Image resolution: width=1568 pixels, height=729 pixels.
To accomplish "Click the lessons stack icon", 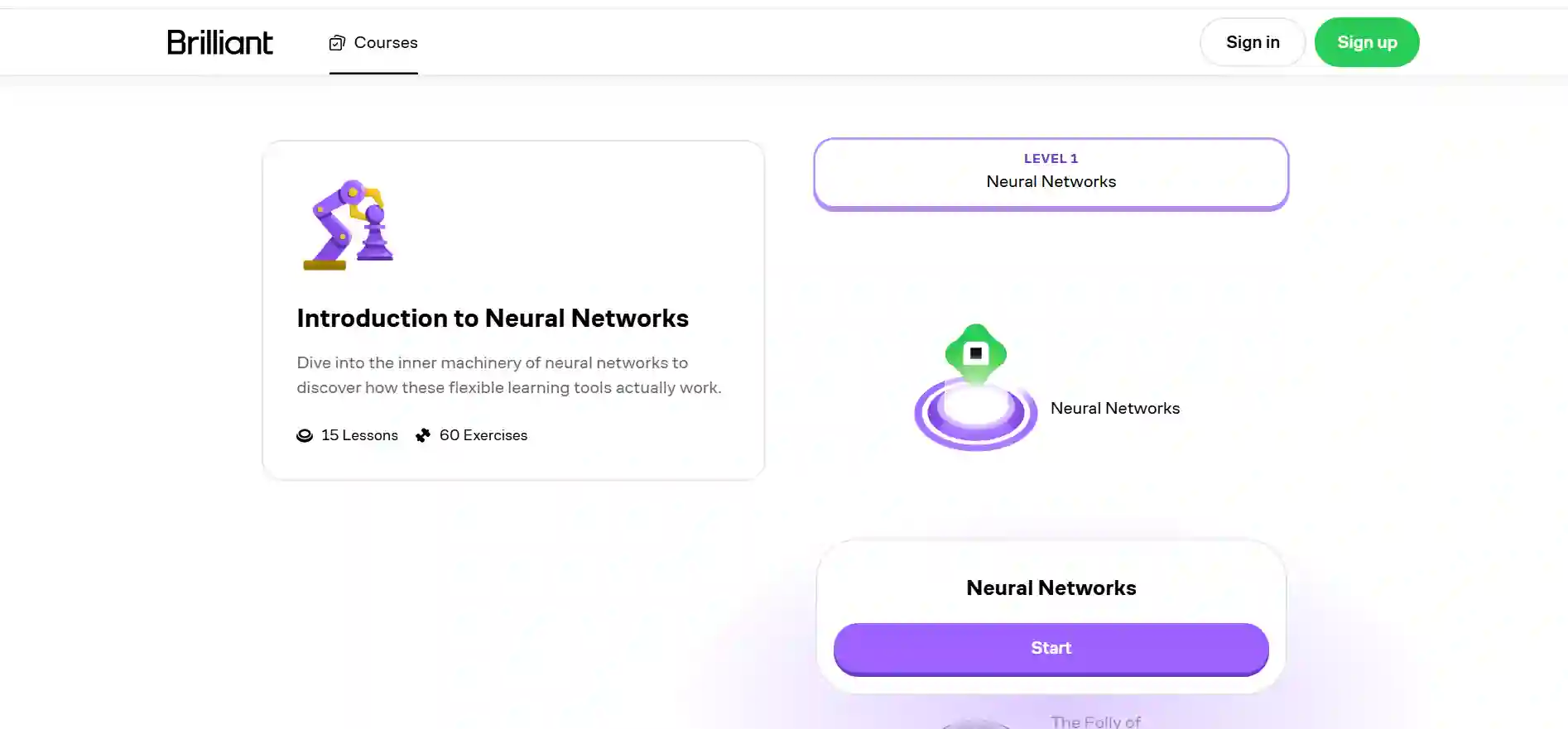I will 305,436.
